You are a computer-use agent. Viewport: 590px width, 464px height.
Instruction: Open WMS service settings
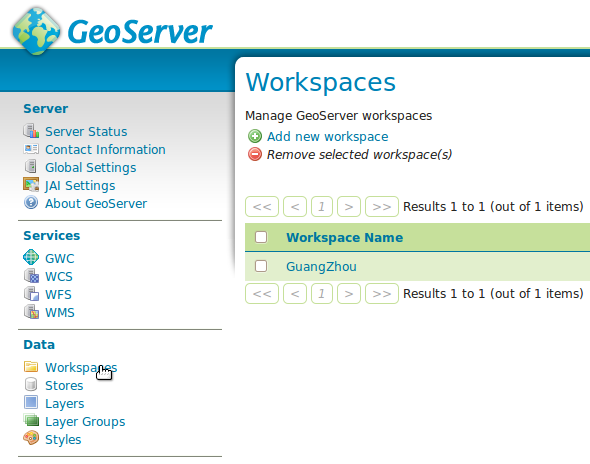[60, 312]
